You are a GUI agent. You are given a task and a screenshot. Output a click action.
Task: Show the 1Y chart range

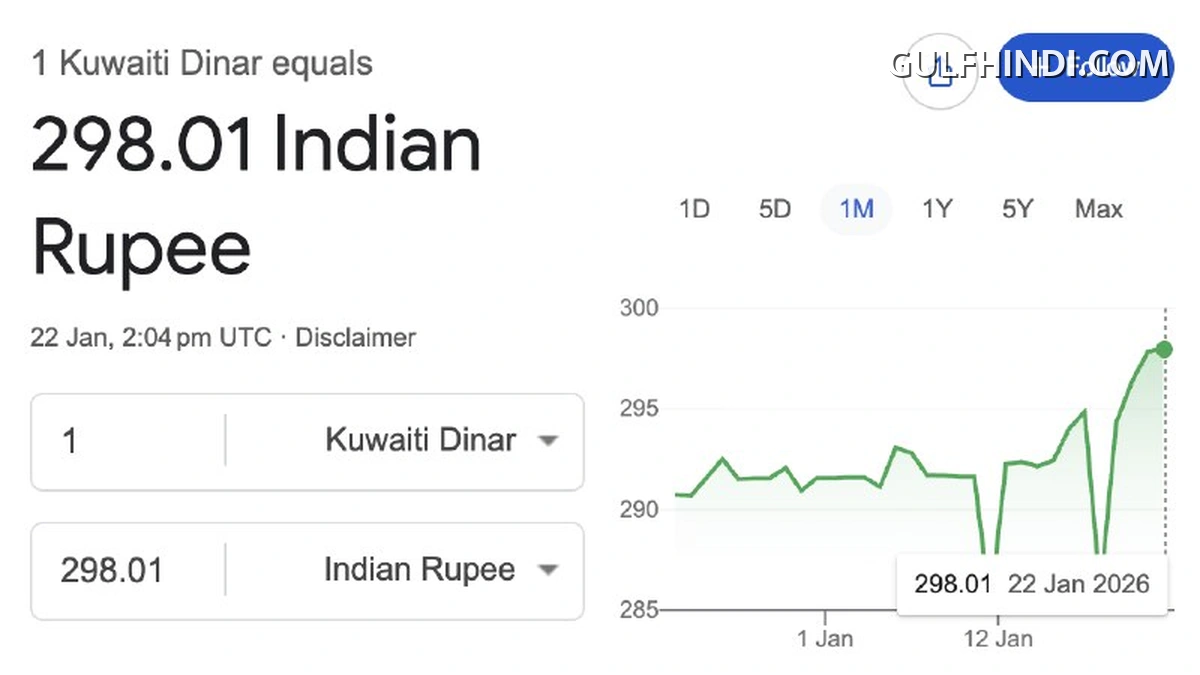coord(937,209)
